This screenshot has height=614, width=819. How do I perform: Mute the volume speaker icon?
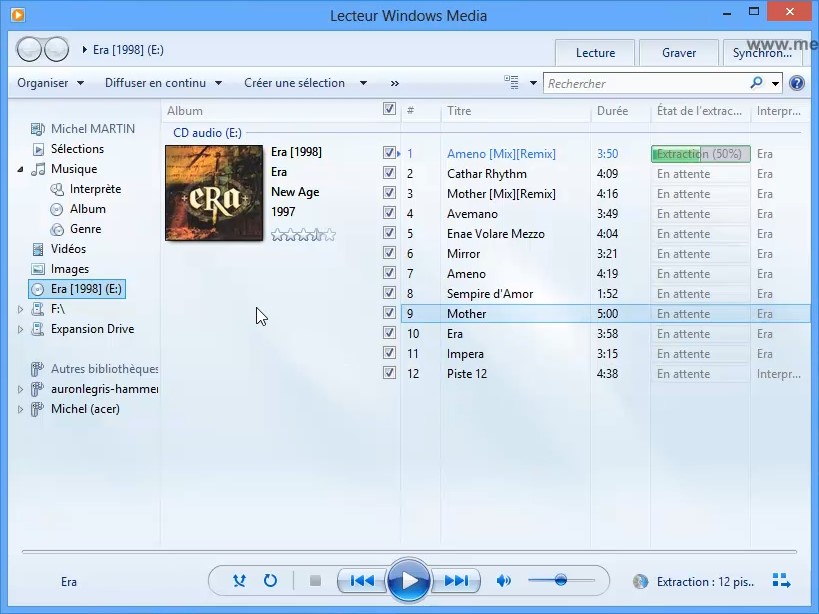(x=504, y=581)
